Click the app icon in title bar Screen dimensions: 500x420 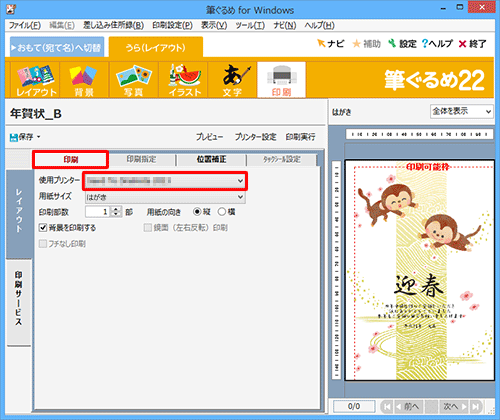(11, 9)
